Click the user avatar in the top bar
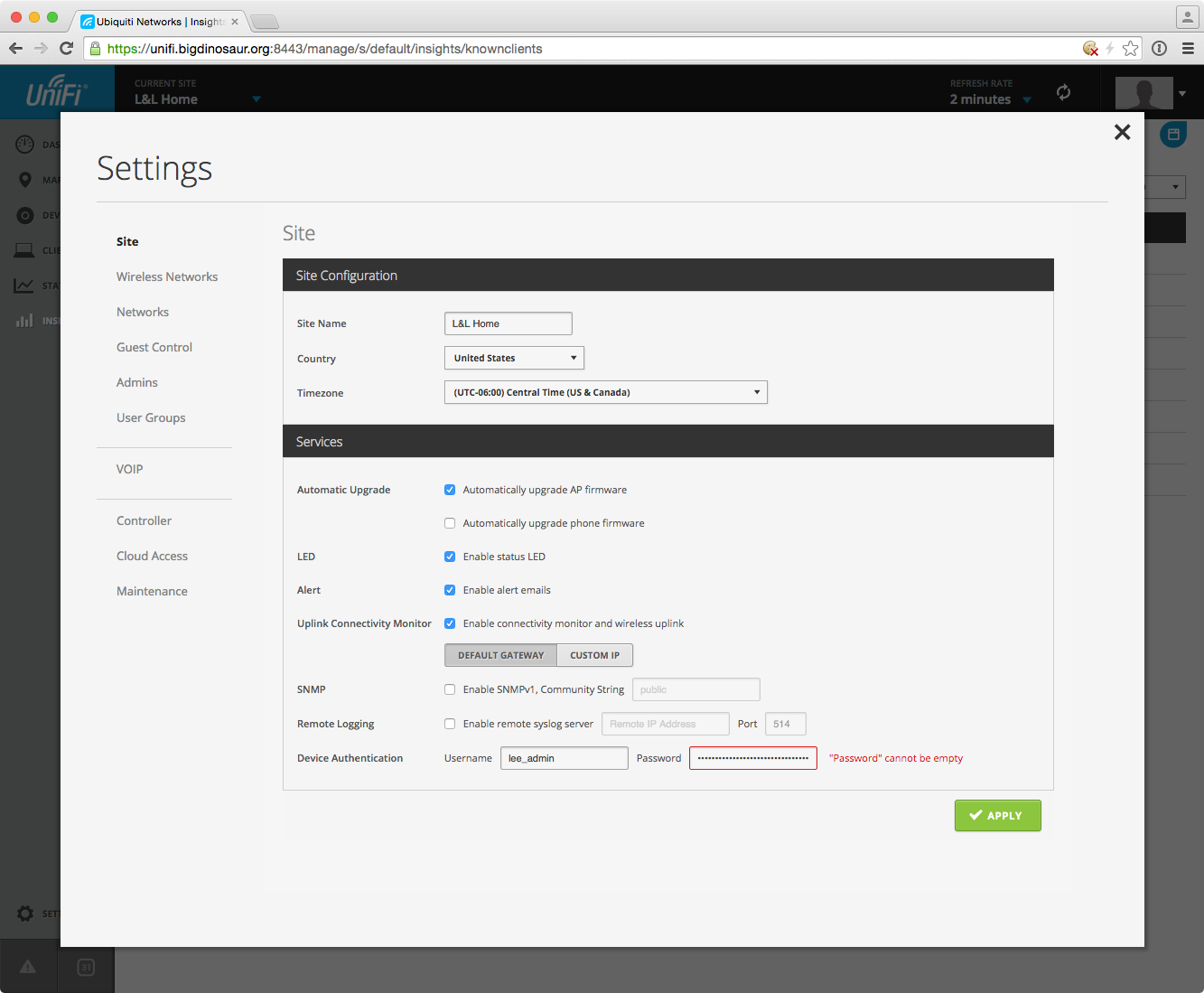1204x993 pixels. click(1143, 92)
